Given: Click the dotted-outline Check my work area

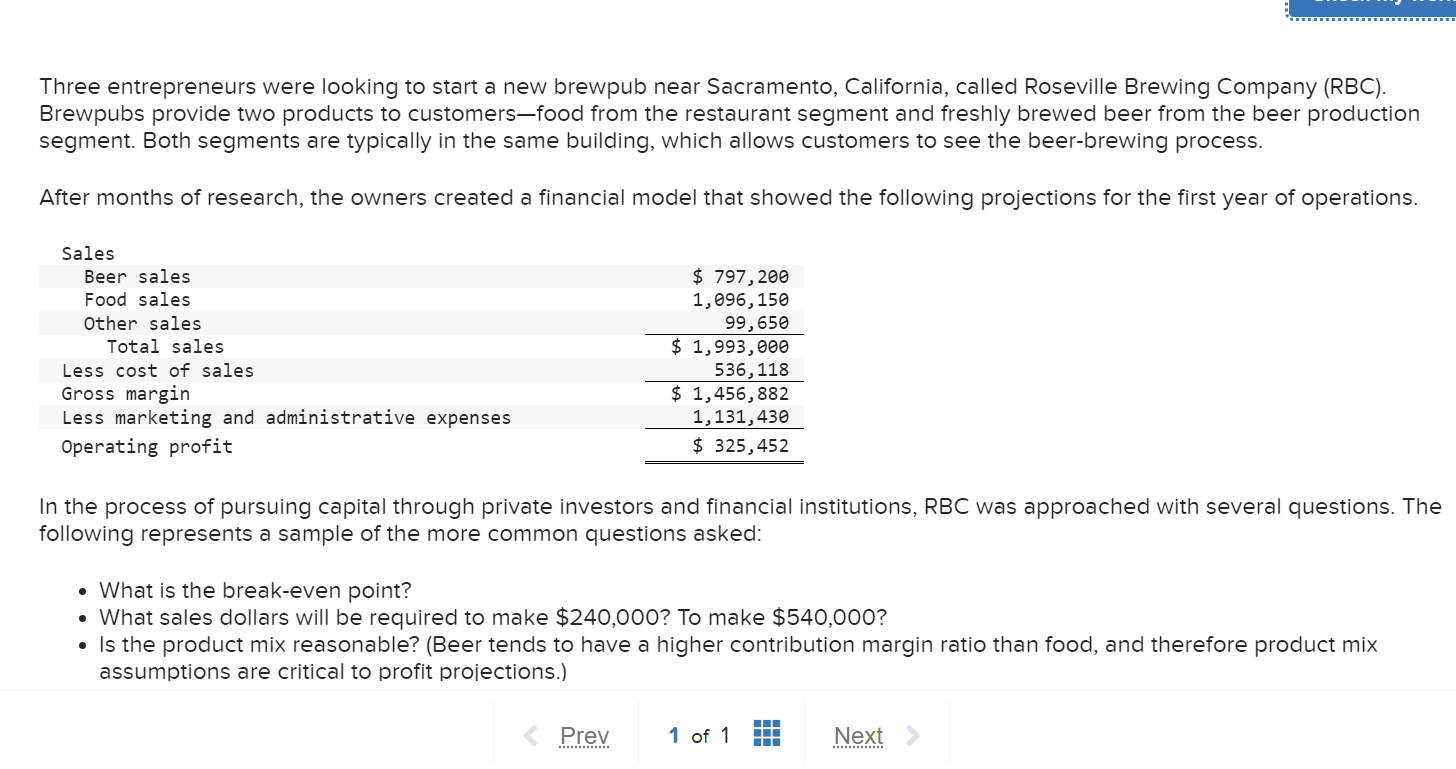Looking at the screenshot, I should pos(1372,8).
